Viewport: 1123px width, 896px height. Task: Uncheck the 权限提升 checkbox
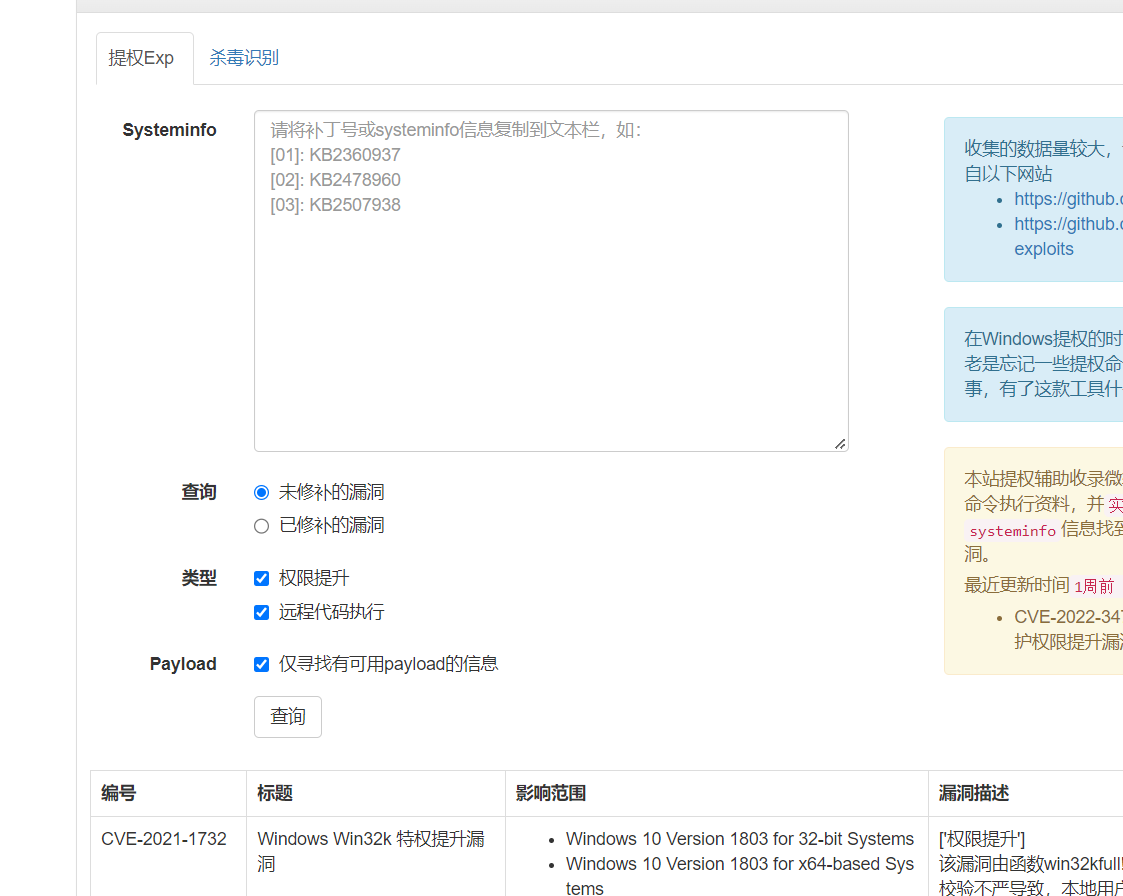coord(261,579)
